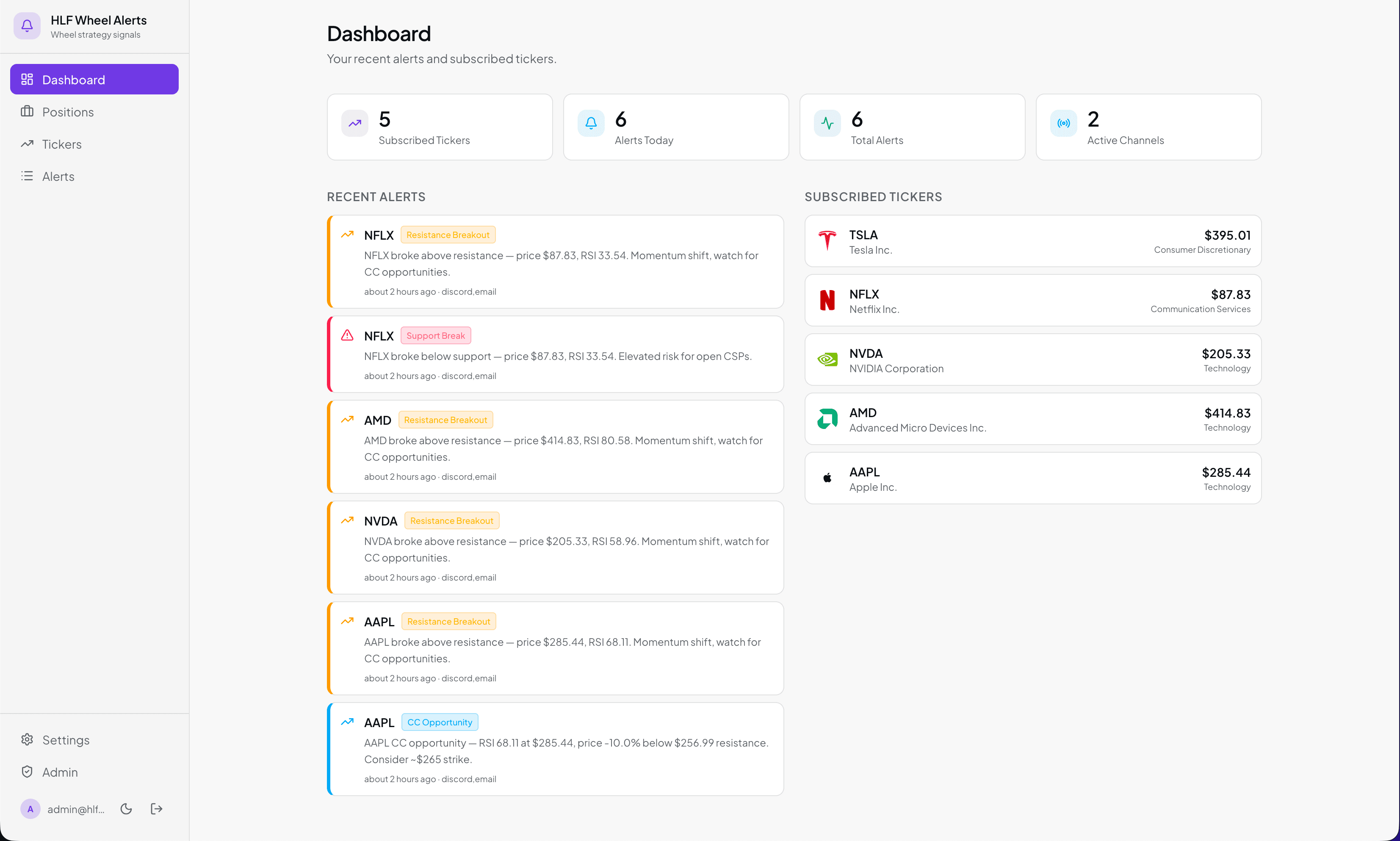Click the Support Break badge
This screenshot has width=1400, height=841.
[x=435, y=335]
